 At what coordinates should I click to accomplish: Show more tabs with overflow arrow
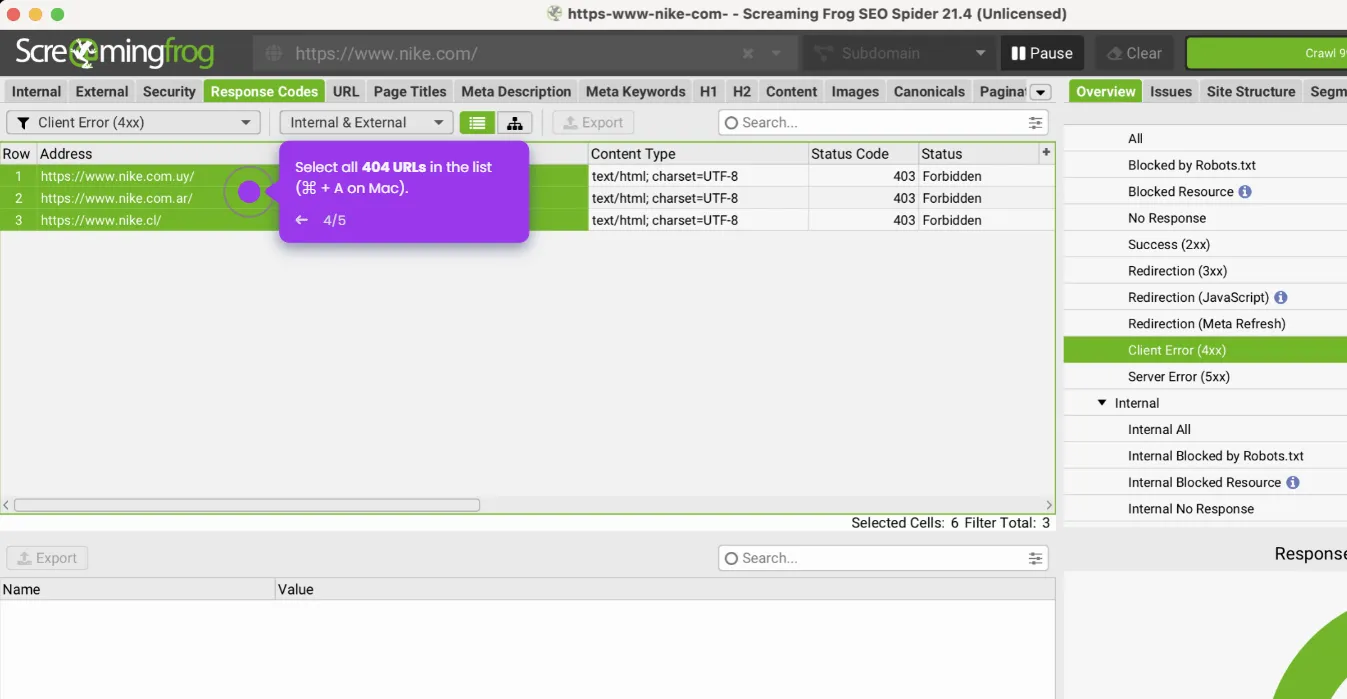pyautogui.click(x=1040, y=92)
